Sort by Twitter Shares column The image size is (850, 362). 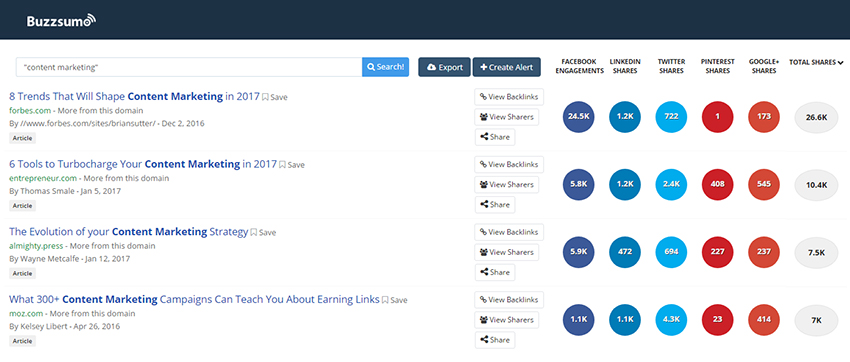coord(671,67)
